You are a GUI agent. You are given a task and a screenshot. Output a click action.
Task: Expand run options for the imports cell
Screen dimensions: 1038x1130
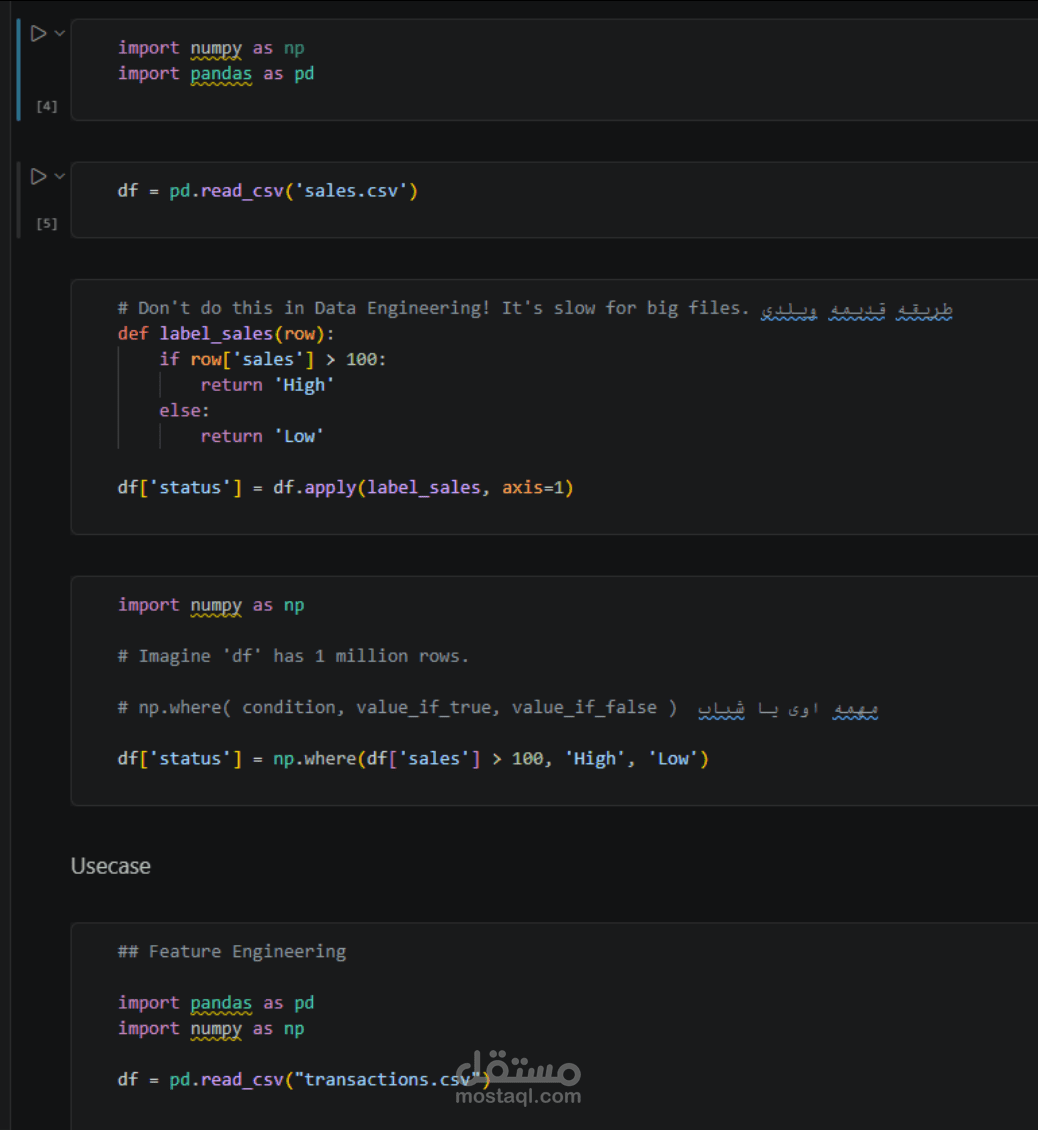pos(60,34)
